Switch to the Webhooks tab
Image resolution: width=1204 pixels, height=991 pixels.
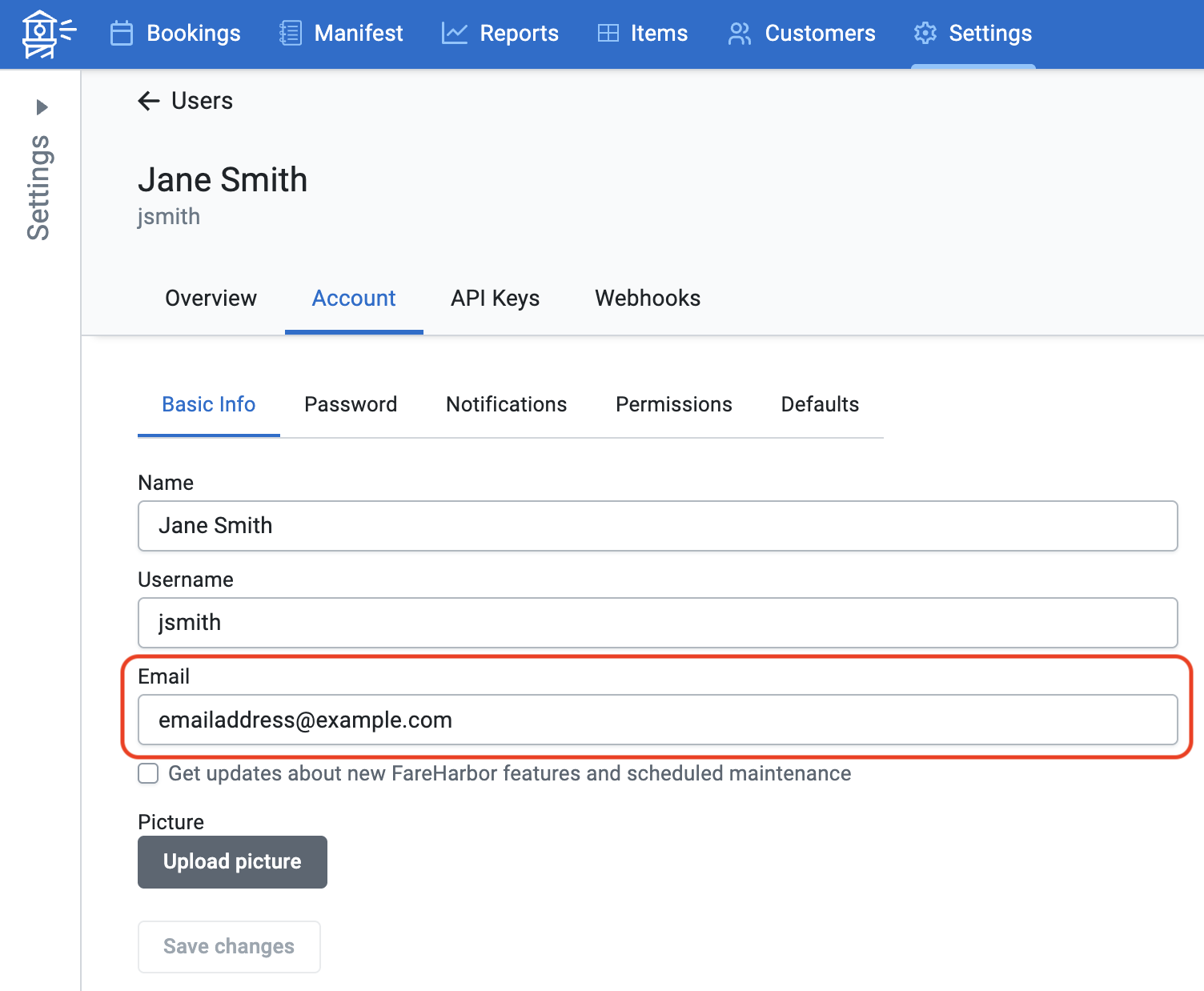click(x=648, y=298)
